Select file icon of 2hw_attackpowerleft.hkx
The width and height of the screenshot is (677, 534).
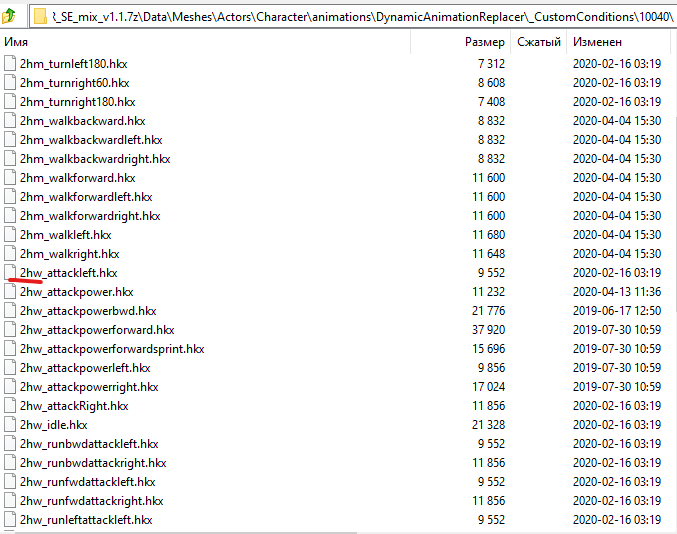click(x=10, y=367)
